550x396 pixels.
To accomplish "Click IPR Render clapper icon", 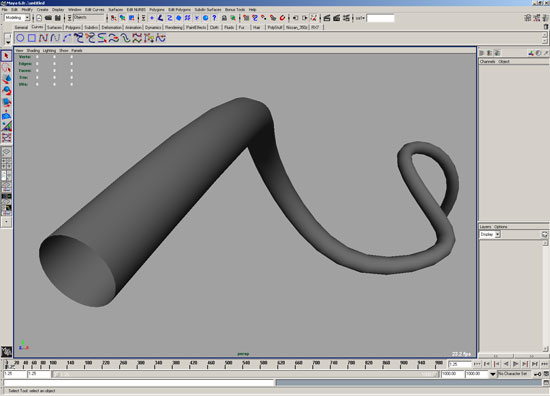I will pyautogui.click(x=336, y=18).
